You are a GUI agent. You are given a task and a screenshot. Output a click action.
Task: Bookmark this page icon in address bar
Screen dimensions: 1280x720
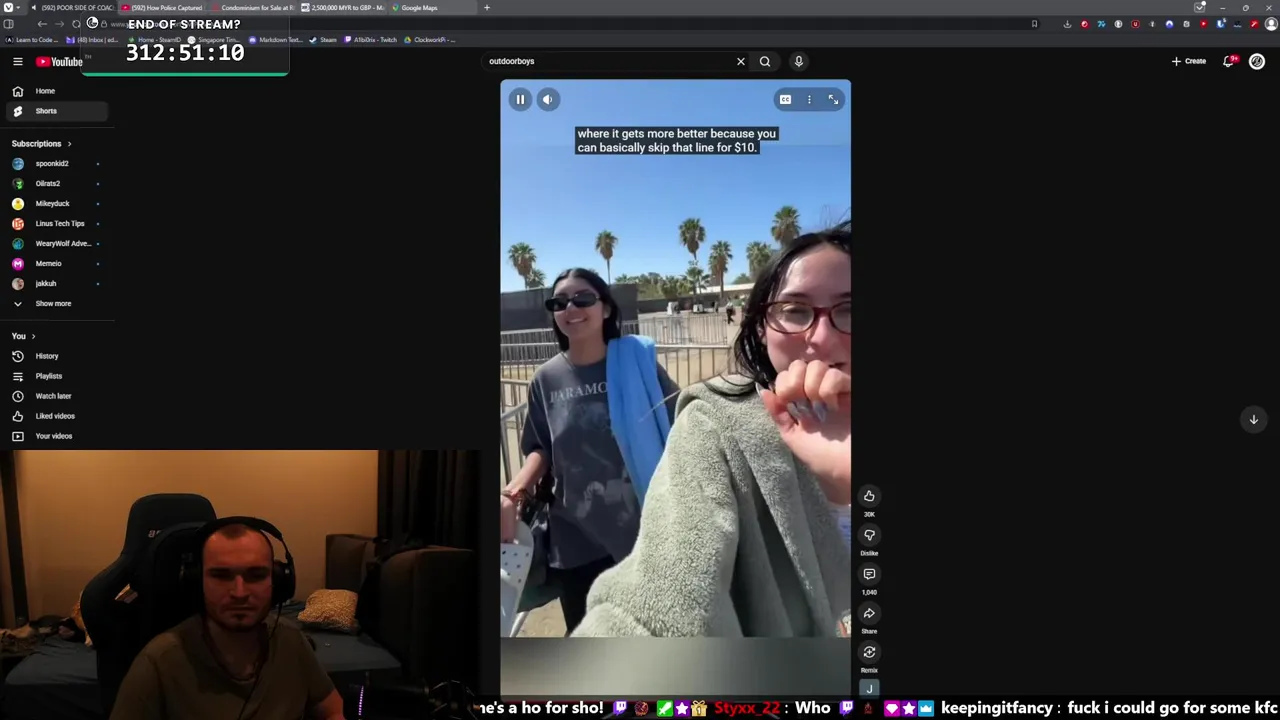1034,24
